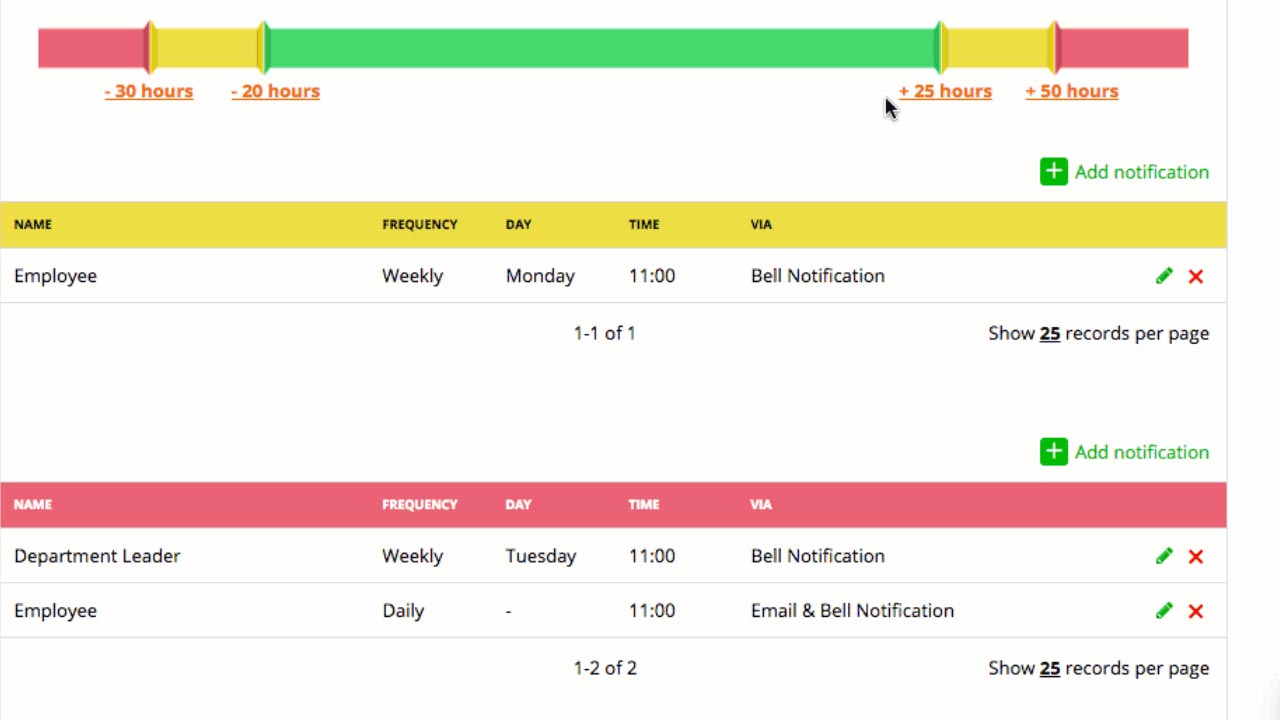
Task: Sort red table by Name header
Action: 33,504
